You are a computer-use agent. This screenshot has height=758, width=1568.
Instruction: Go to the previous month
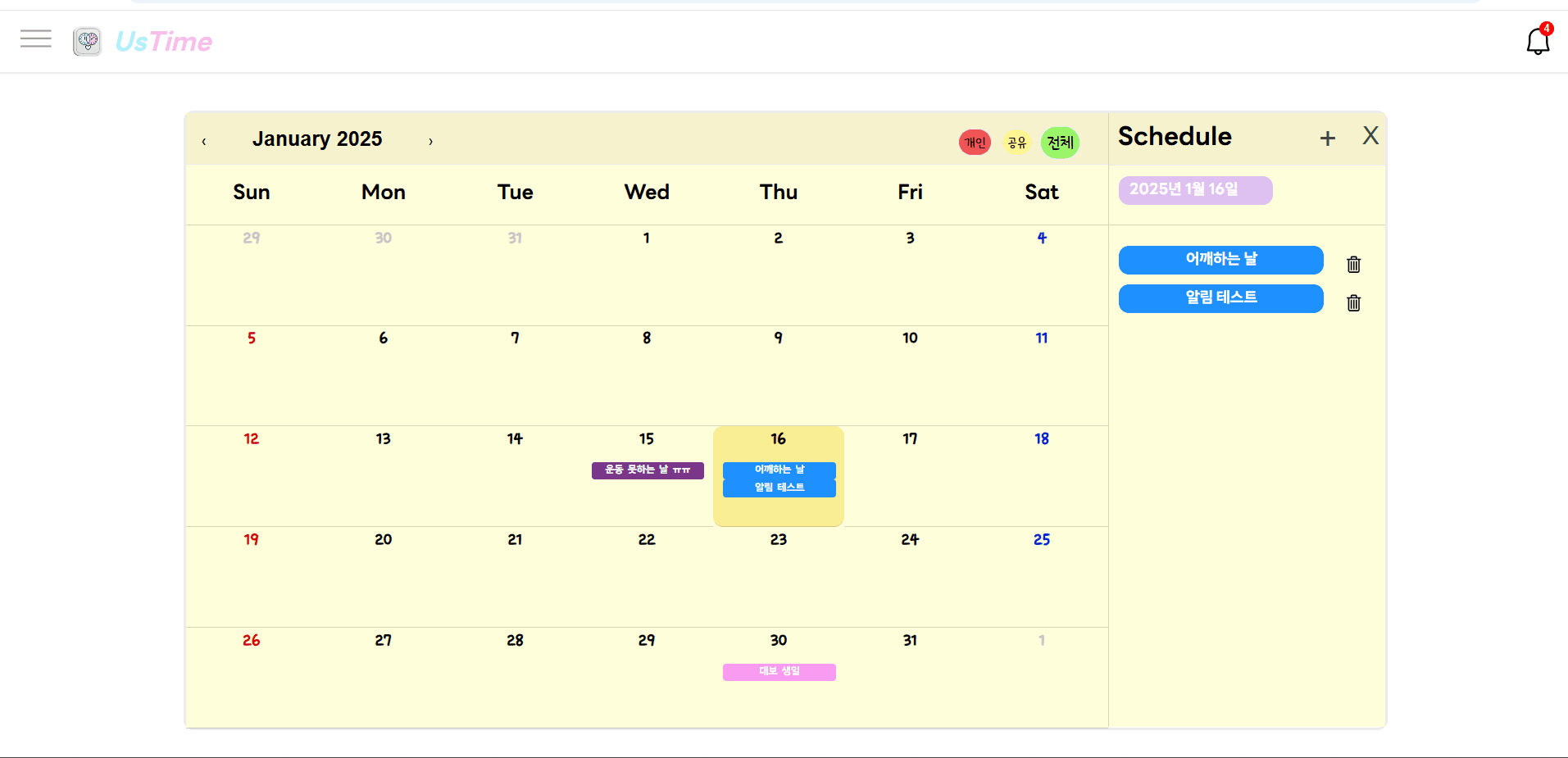click(x=204, y=142)
